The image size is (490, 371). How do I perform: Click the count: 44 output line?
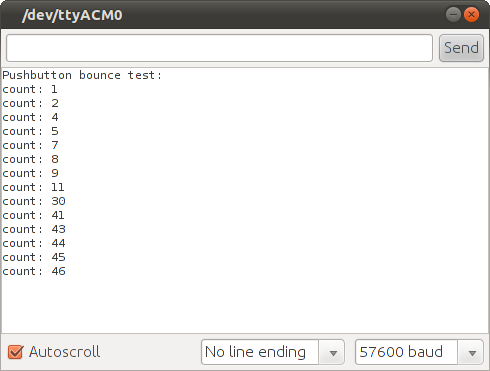pyautogui.click(x=34, y=243)
